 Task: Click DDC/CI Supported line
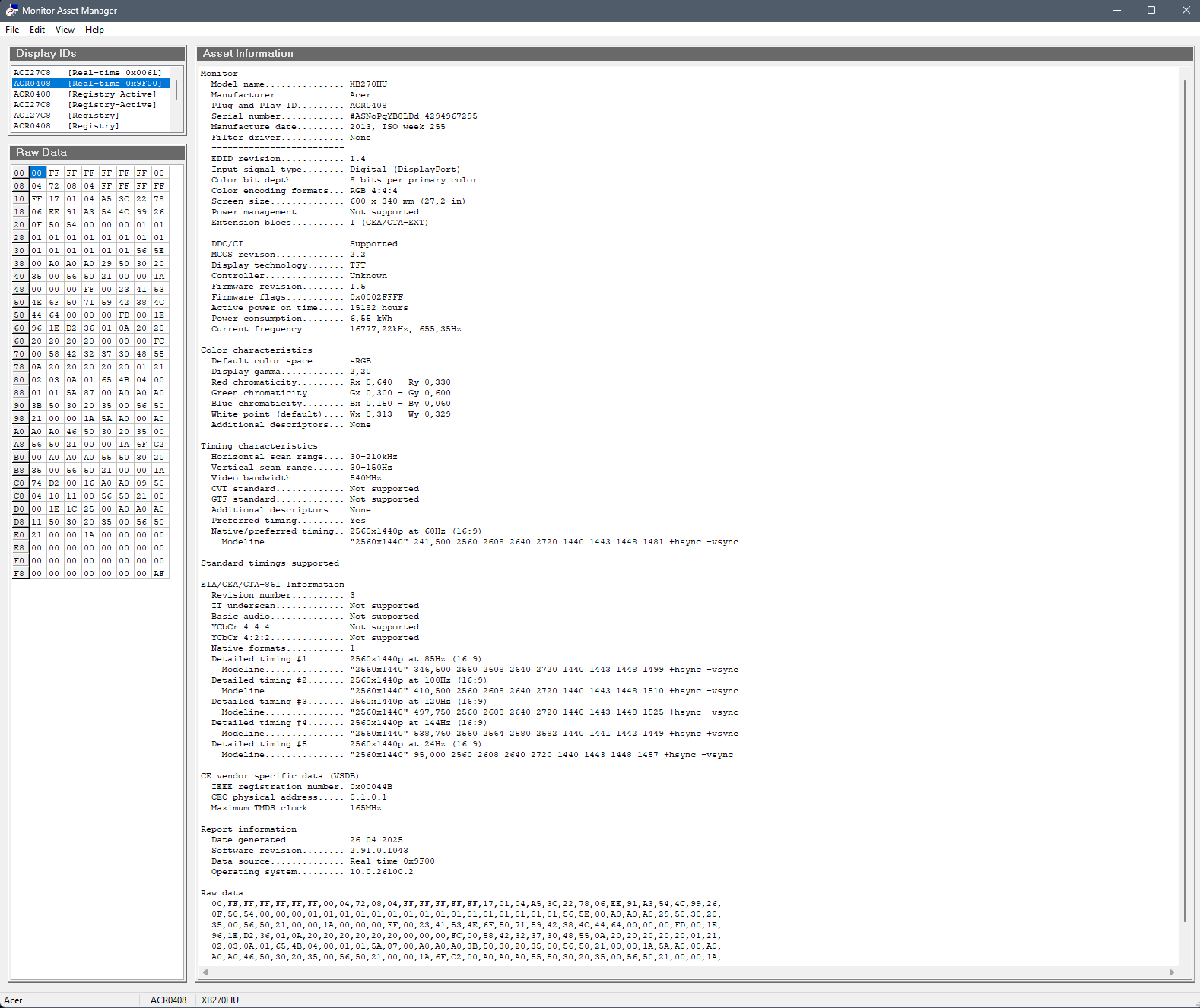click(x=304, y=244)
